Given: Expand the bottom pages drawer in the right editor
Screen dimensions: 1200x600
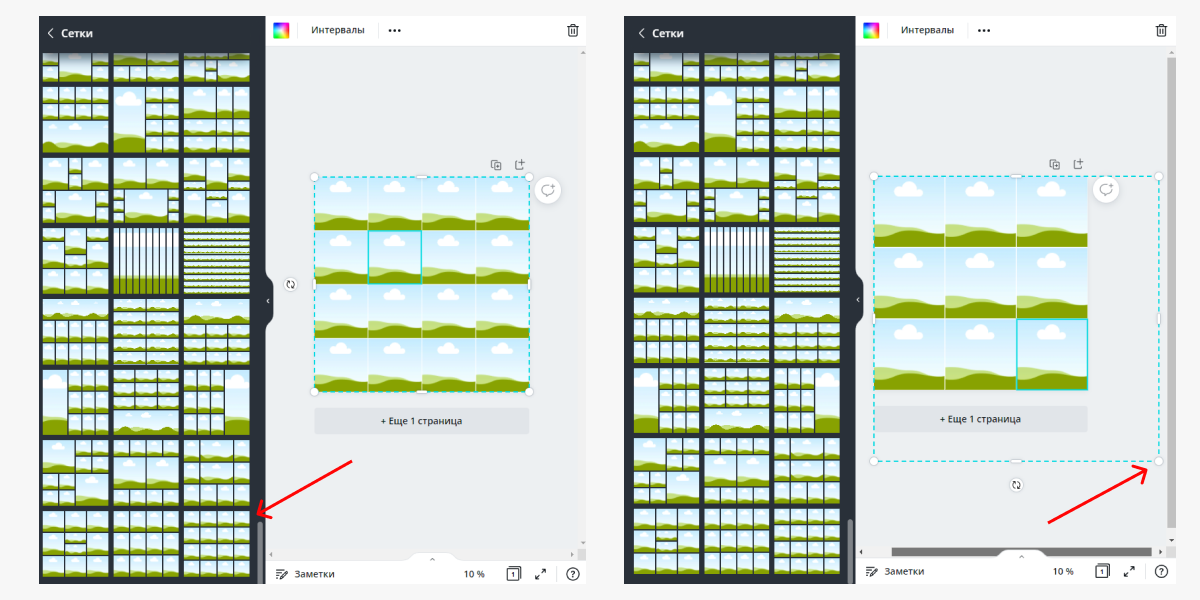Looking at the screenshot, I should (1021, 557).
